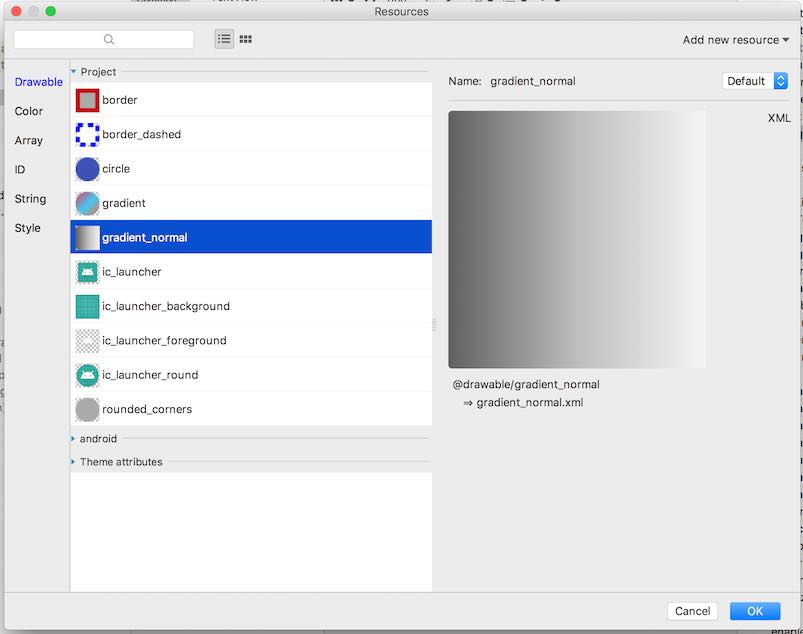Screen dimensions: 803x634
Task: Select the 'gradient' row text
Action: click(x=123, y=203)
